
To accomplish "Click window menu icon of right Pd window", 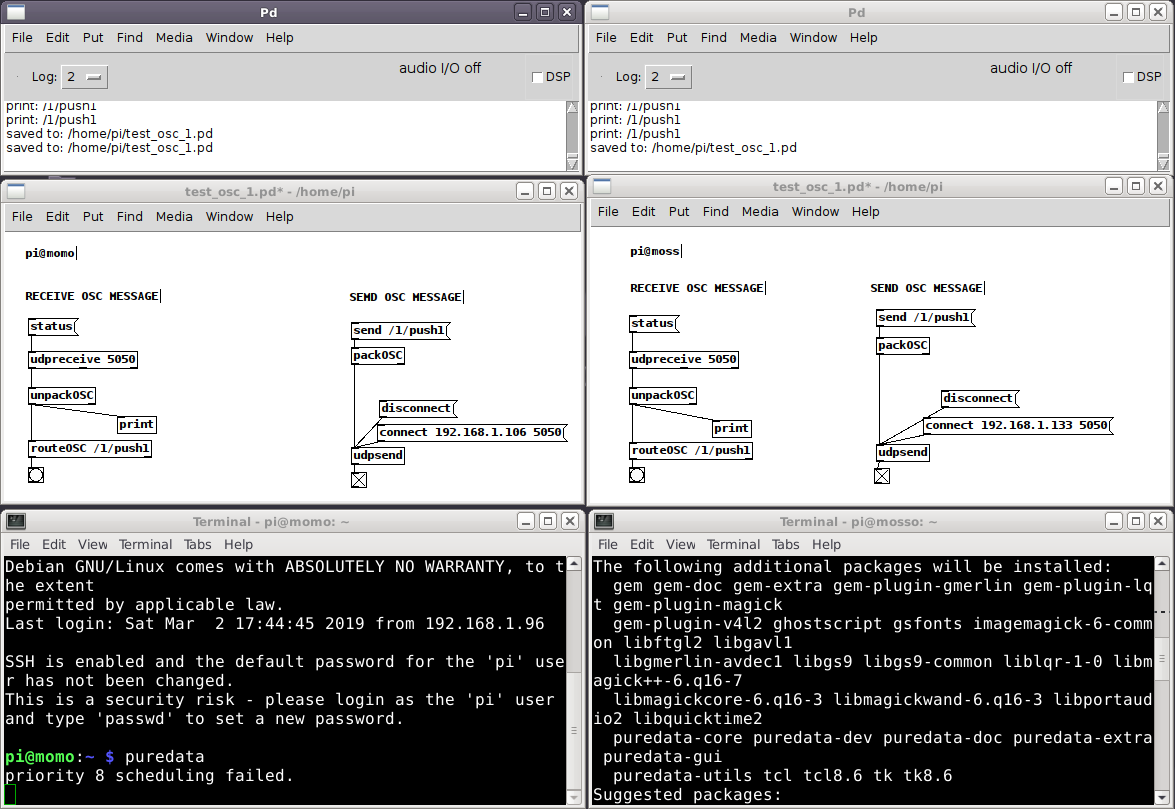I will coord(602,12).
